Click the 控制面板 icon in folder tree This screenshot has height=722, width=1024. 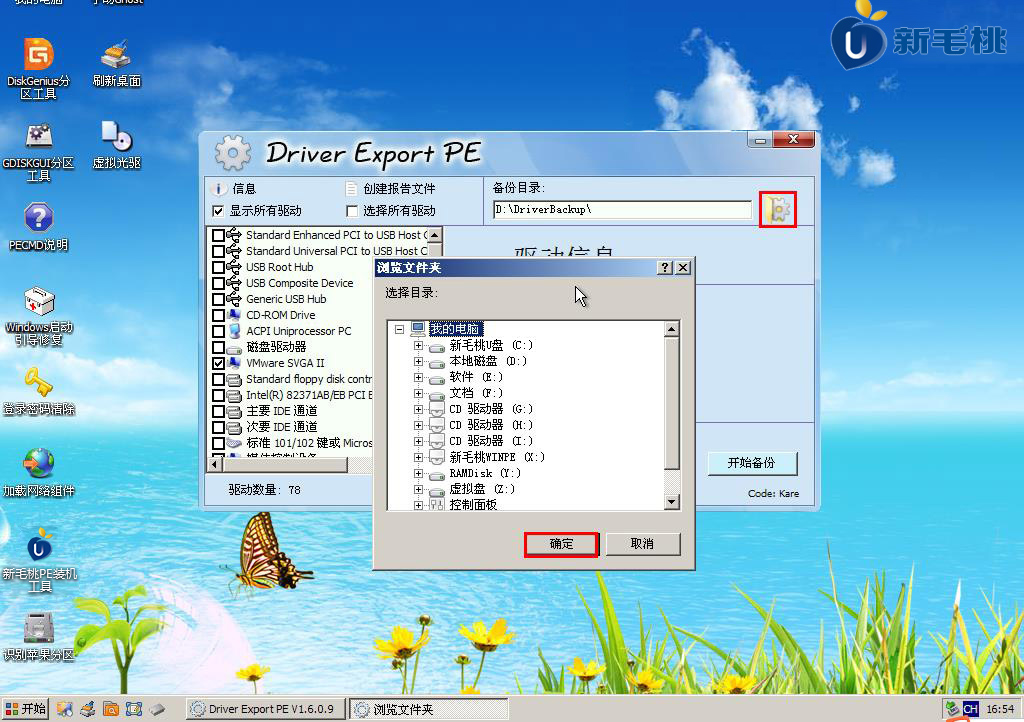(436, 505)
